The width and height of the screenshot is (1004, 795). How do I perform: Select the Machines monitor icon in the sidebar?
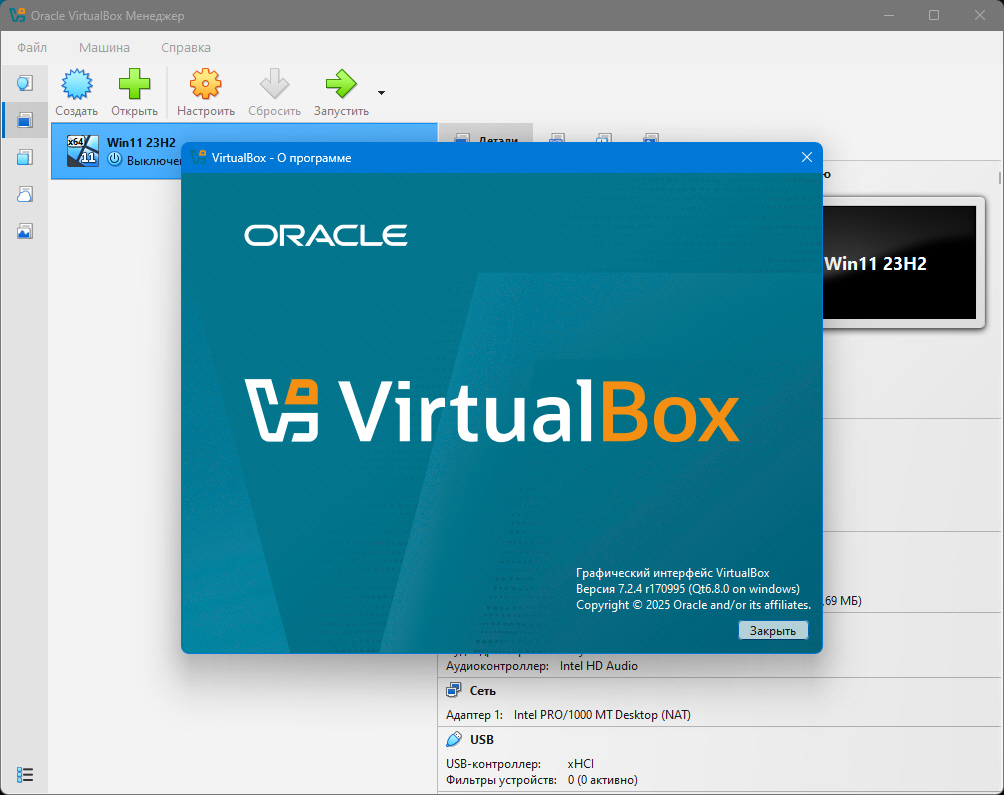(25, 120)
